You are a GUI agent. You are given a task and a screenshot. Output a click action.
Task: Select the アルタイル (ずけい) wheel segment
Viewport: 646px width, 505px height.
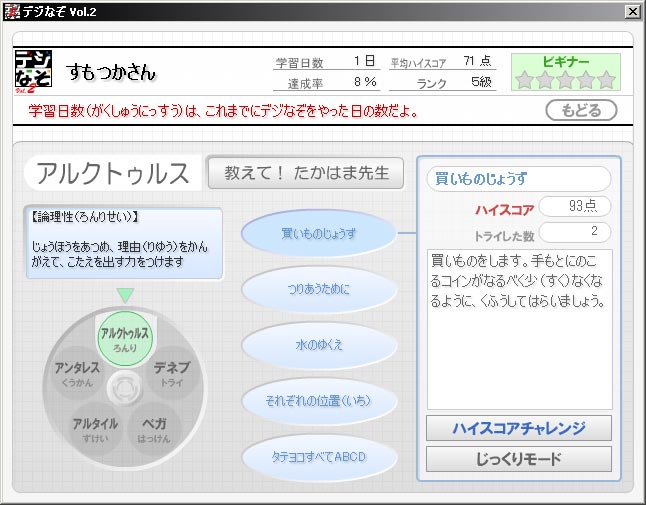pos(96,429)
